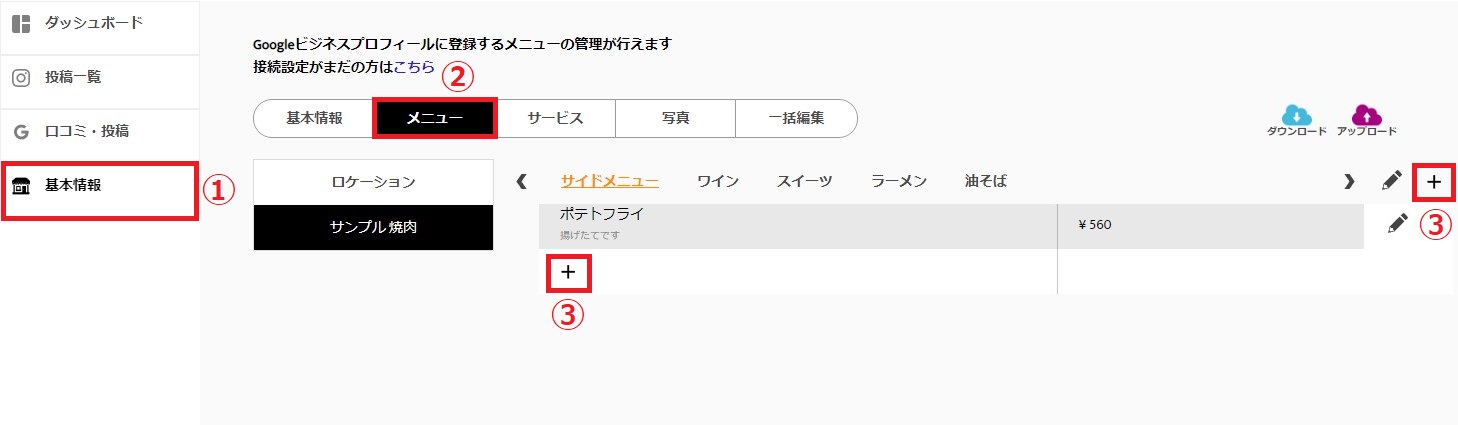Edit the ポテトフライ row with pencil icon
Screen dimensions: 1458x425
point(1398,225)
